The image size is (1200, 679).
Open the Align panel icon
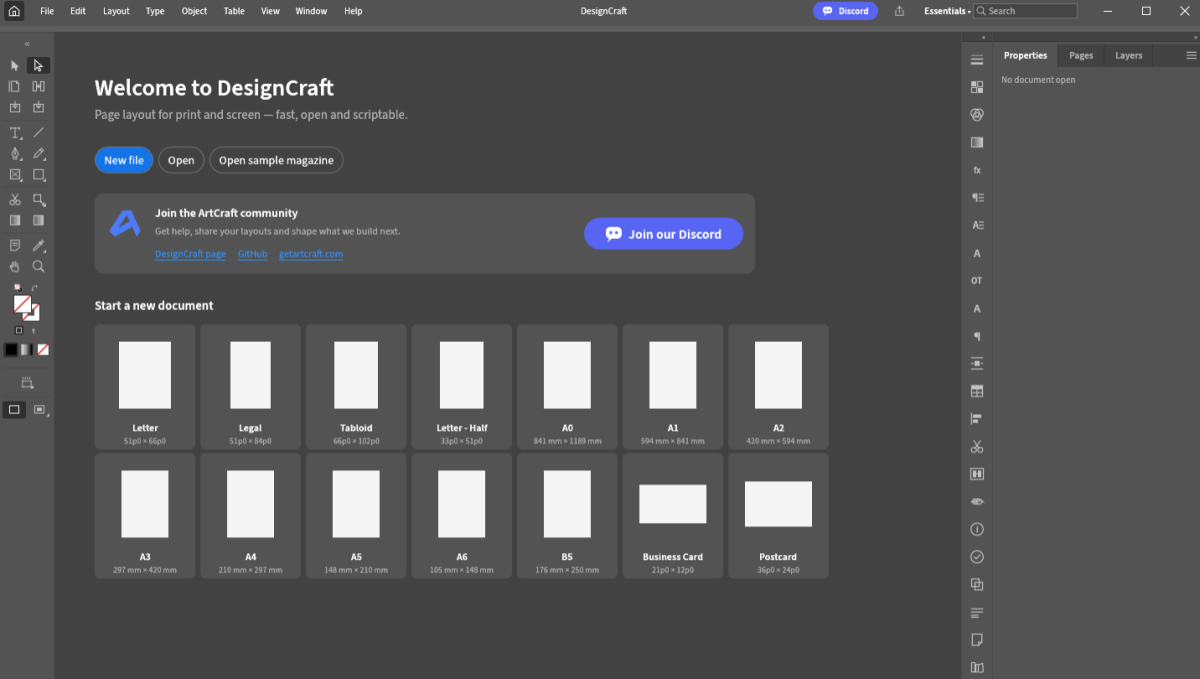(x=977, y=419)
